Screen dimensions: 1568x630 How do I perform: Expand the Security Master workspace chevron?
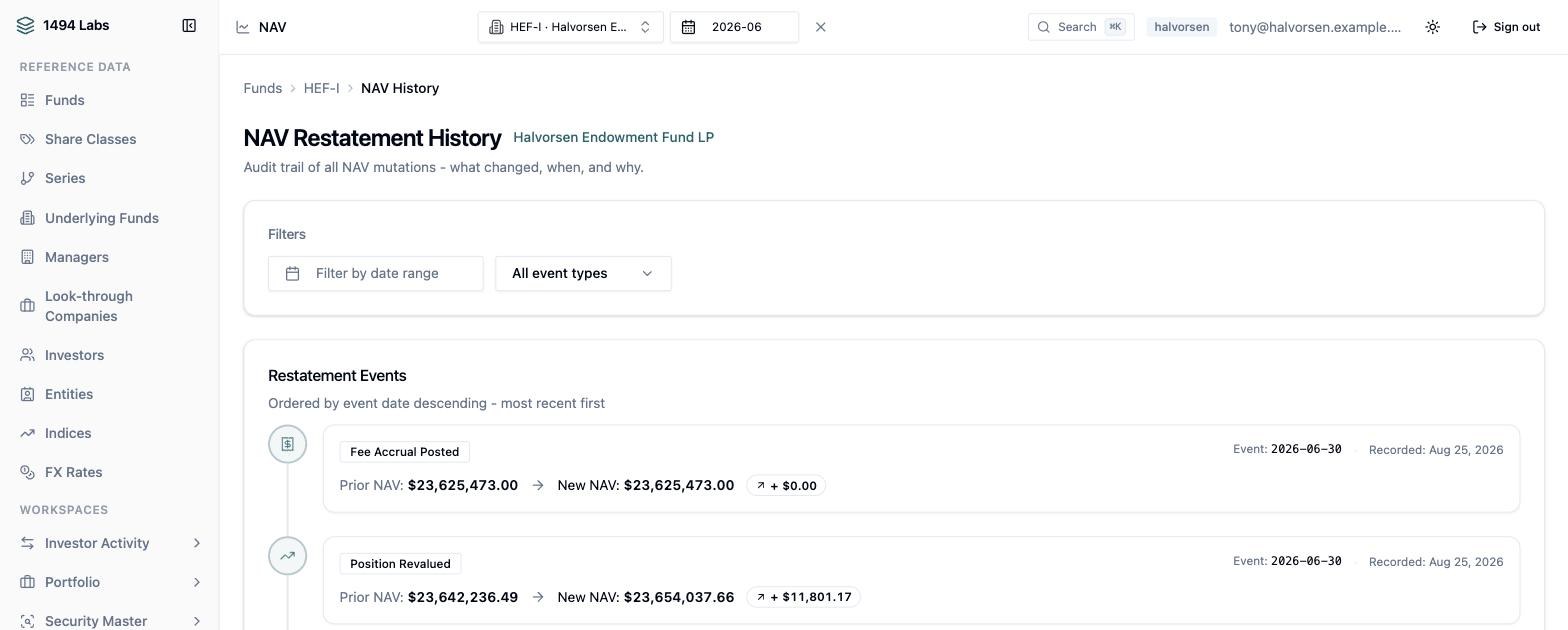coord(196,621)
